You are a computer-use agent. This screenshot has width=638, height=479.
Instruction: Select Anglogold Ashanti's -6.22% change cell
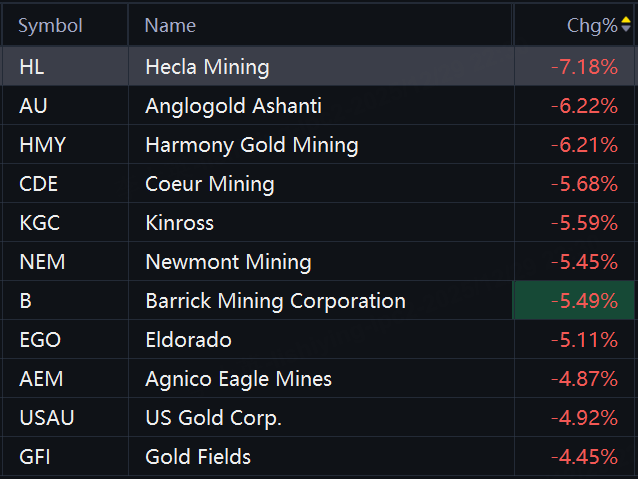[584, 106]
